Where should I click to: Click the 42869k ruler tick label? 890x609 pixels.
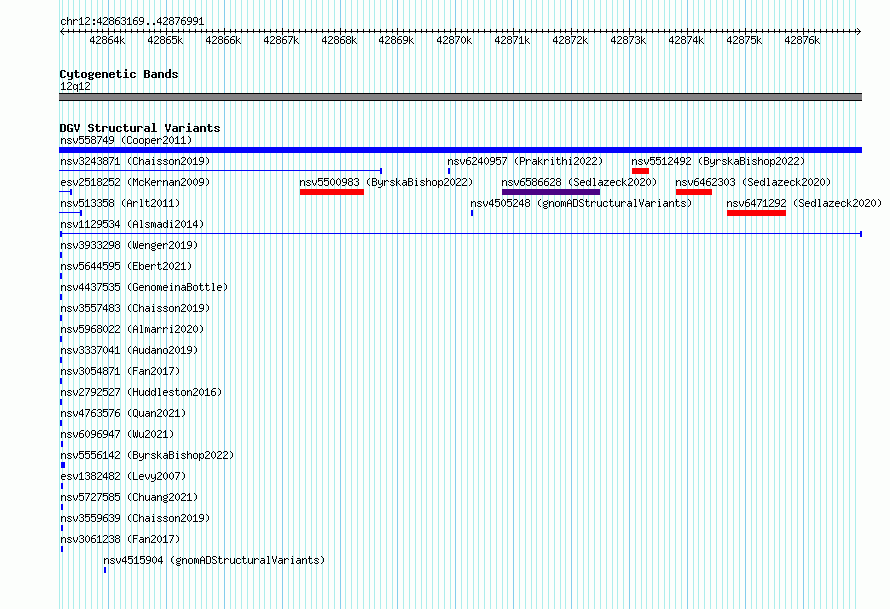pyautogui.click(x=396, y=40)
